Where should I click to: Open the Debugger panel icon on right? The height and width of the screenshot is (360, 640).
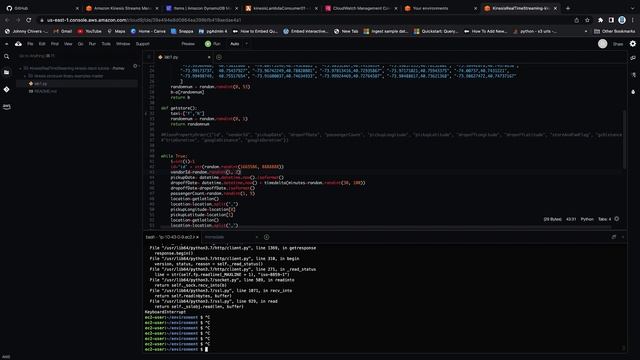633,92
